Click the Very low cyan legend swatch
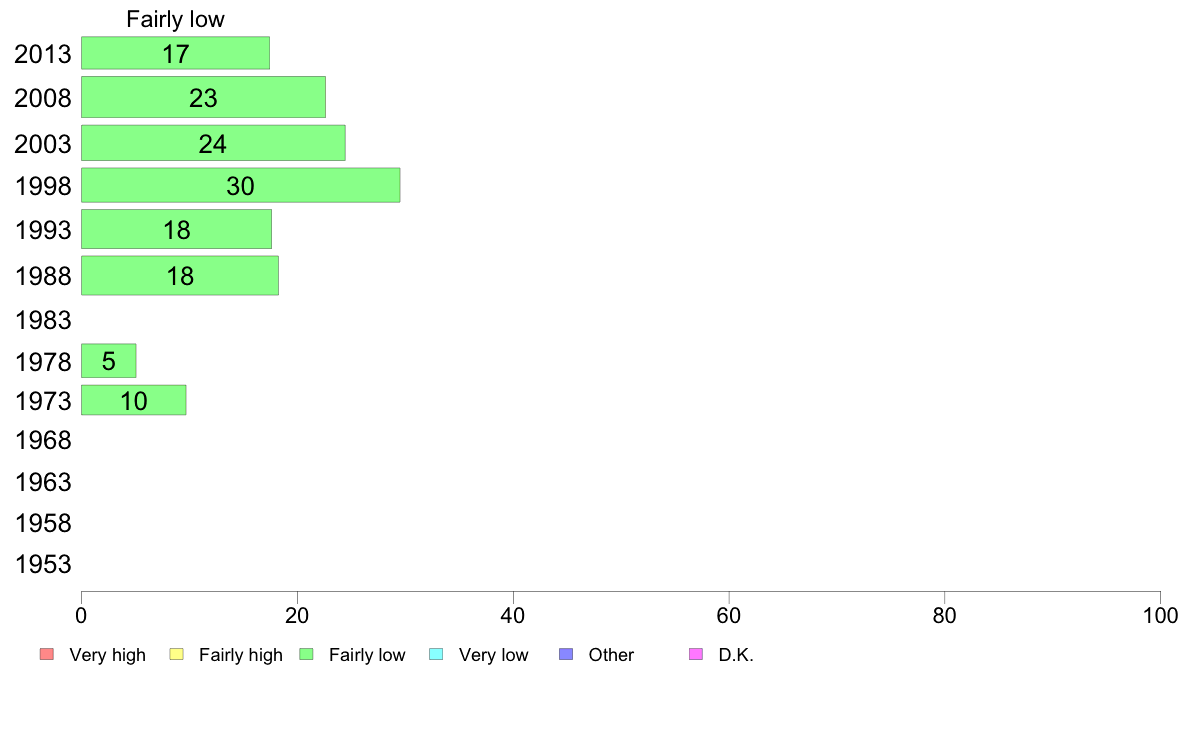The height and width of the screenshot is (736, 1188). [x=436, y=654]
